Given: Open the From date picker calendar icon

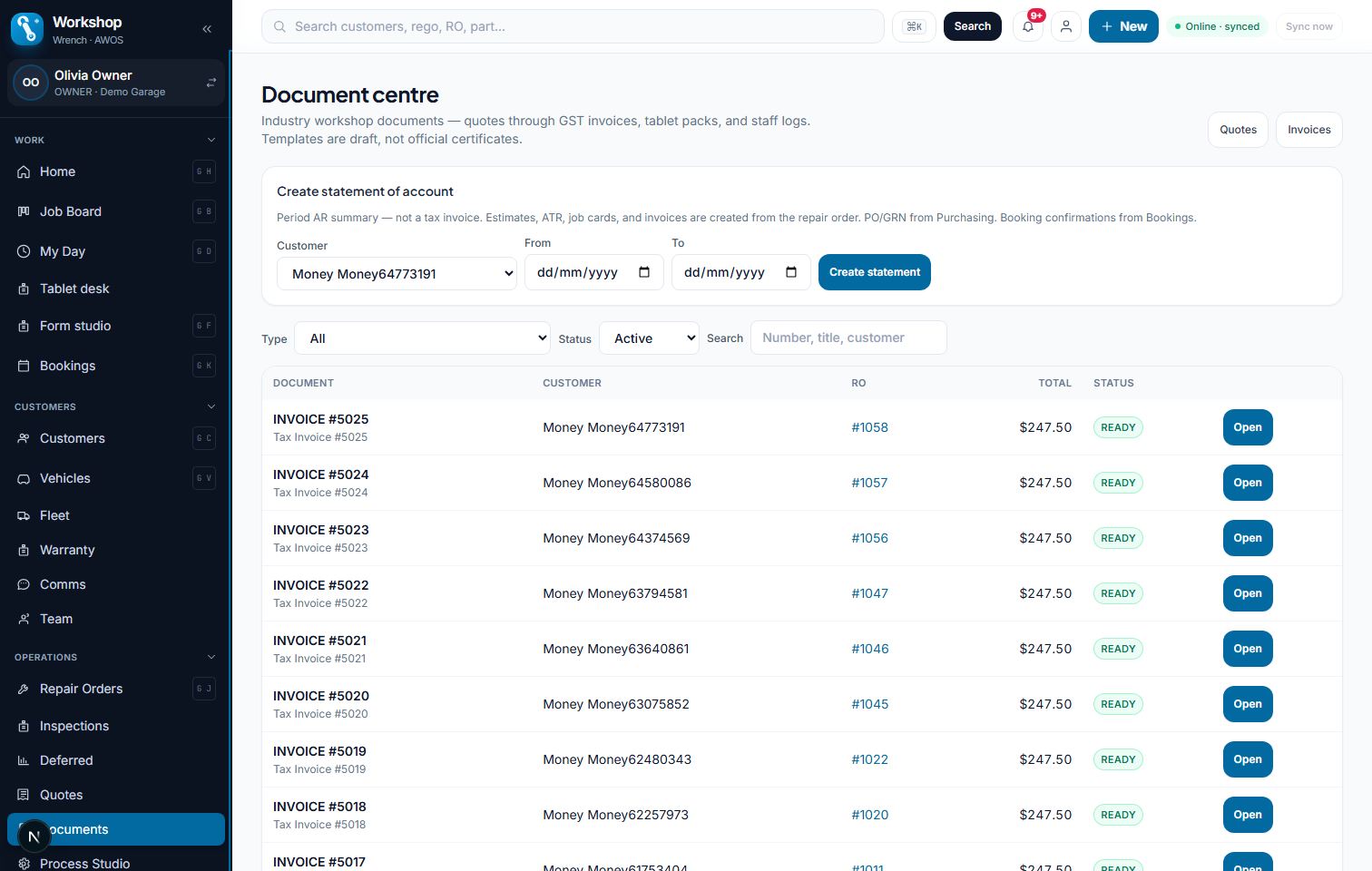Looking at the screenshot, I should pyautogui.click(x=644, y=272).
